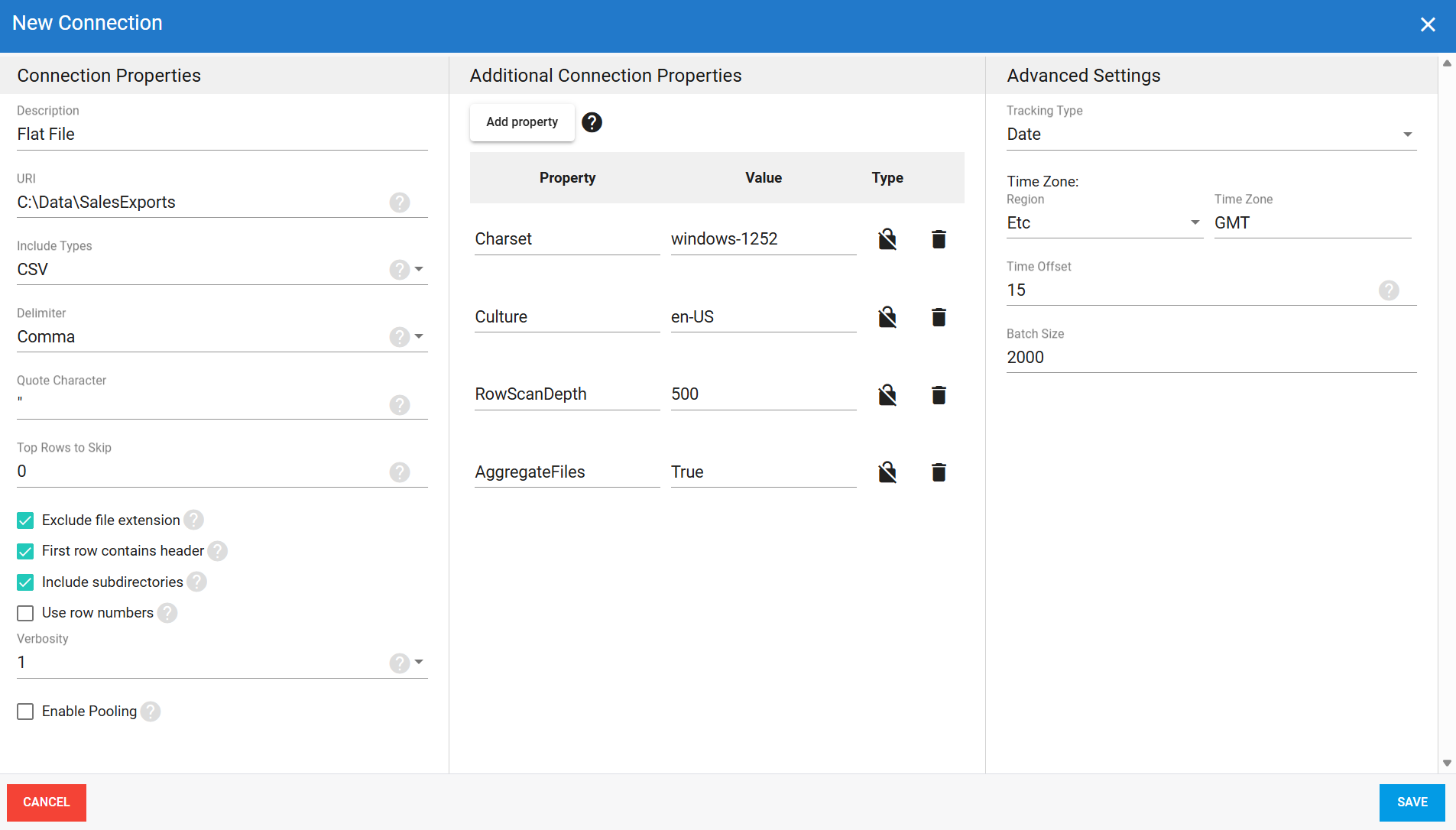Viewport: 1456px width, 830px height.
Task: Click the Description field containing Flat File
Action: click(222, 135)
